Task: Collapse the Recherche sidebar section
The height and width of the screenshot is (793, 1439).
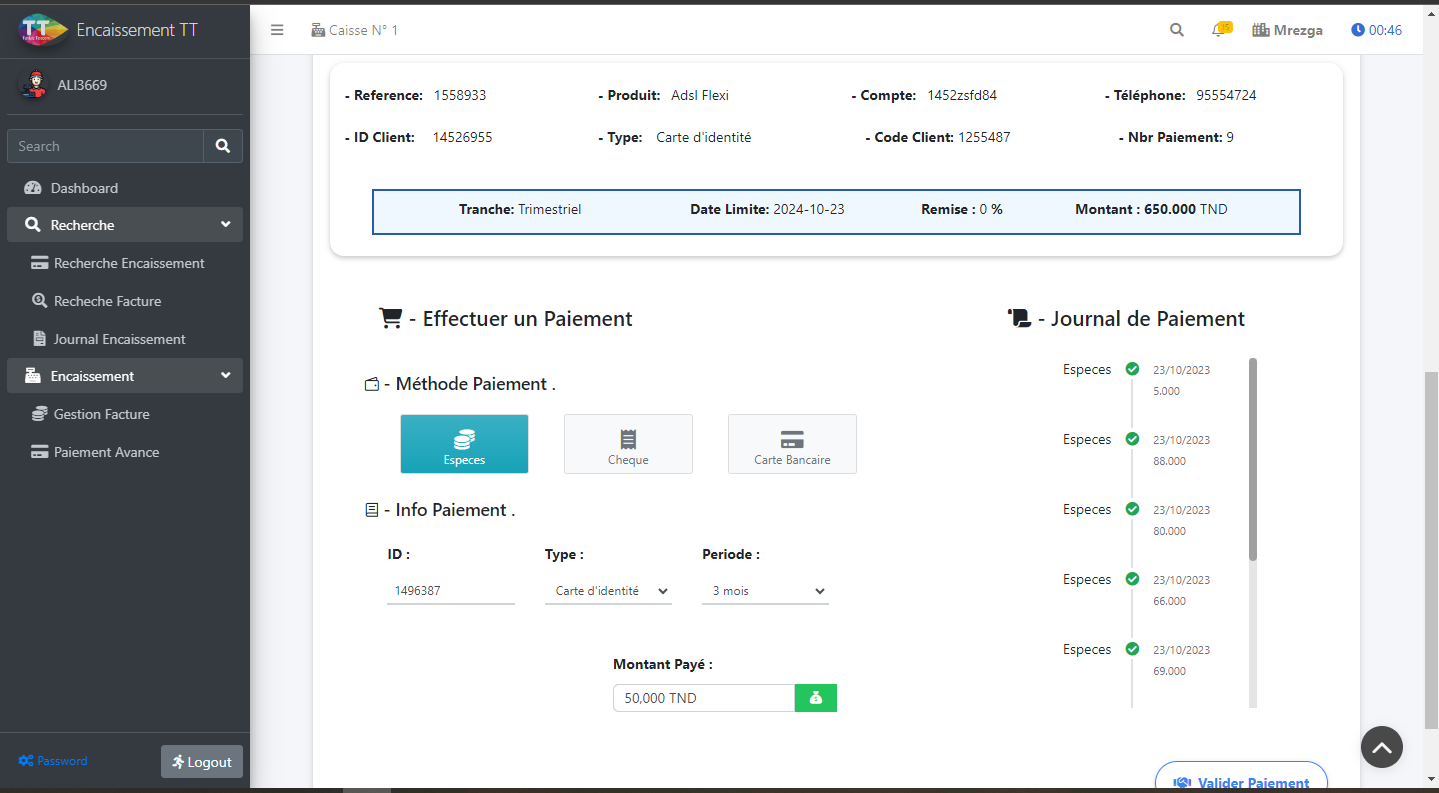Action: pos(125,225)
